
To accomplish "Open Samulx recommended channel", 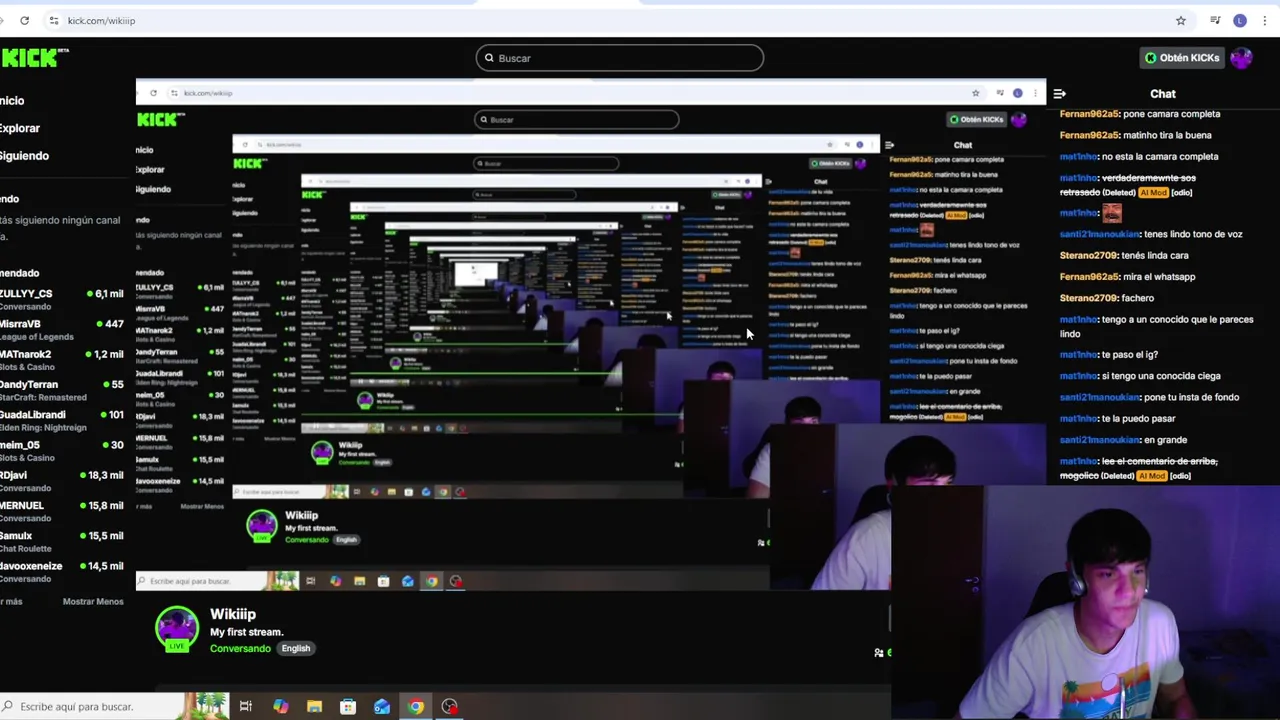I will tap(62, 541).
